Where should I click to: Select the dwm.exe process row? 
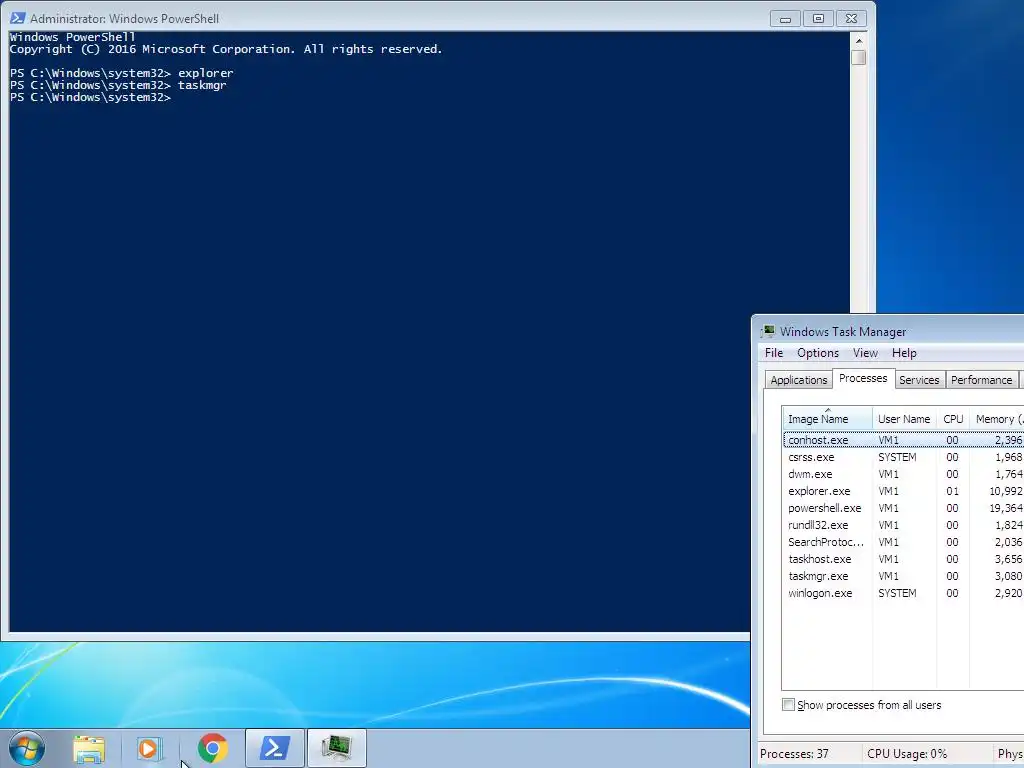click(903, 474)
